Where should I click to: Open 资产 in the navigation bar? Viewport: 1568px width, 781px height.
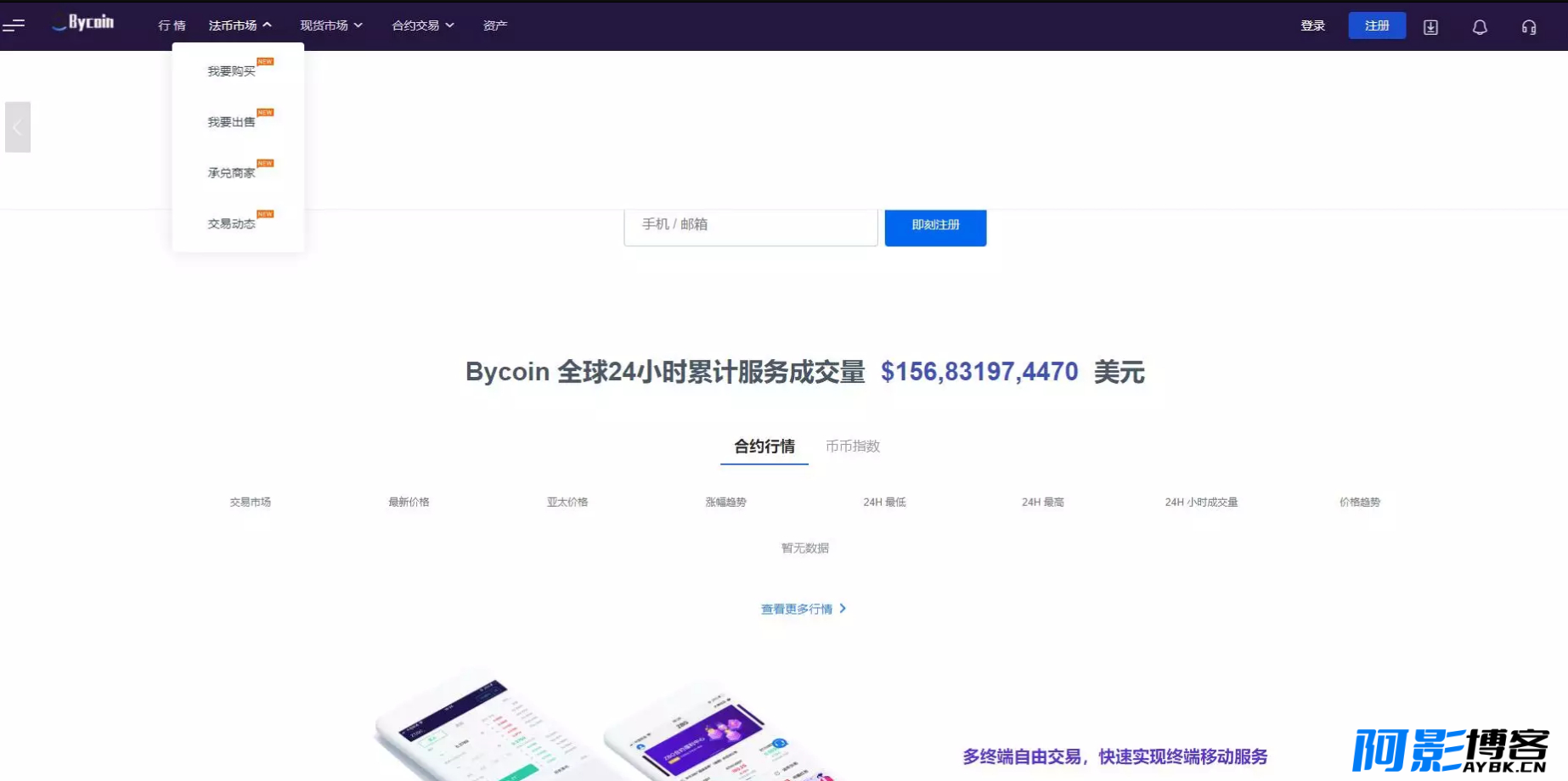(x=495, y=25)
